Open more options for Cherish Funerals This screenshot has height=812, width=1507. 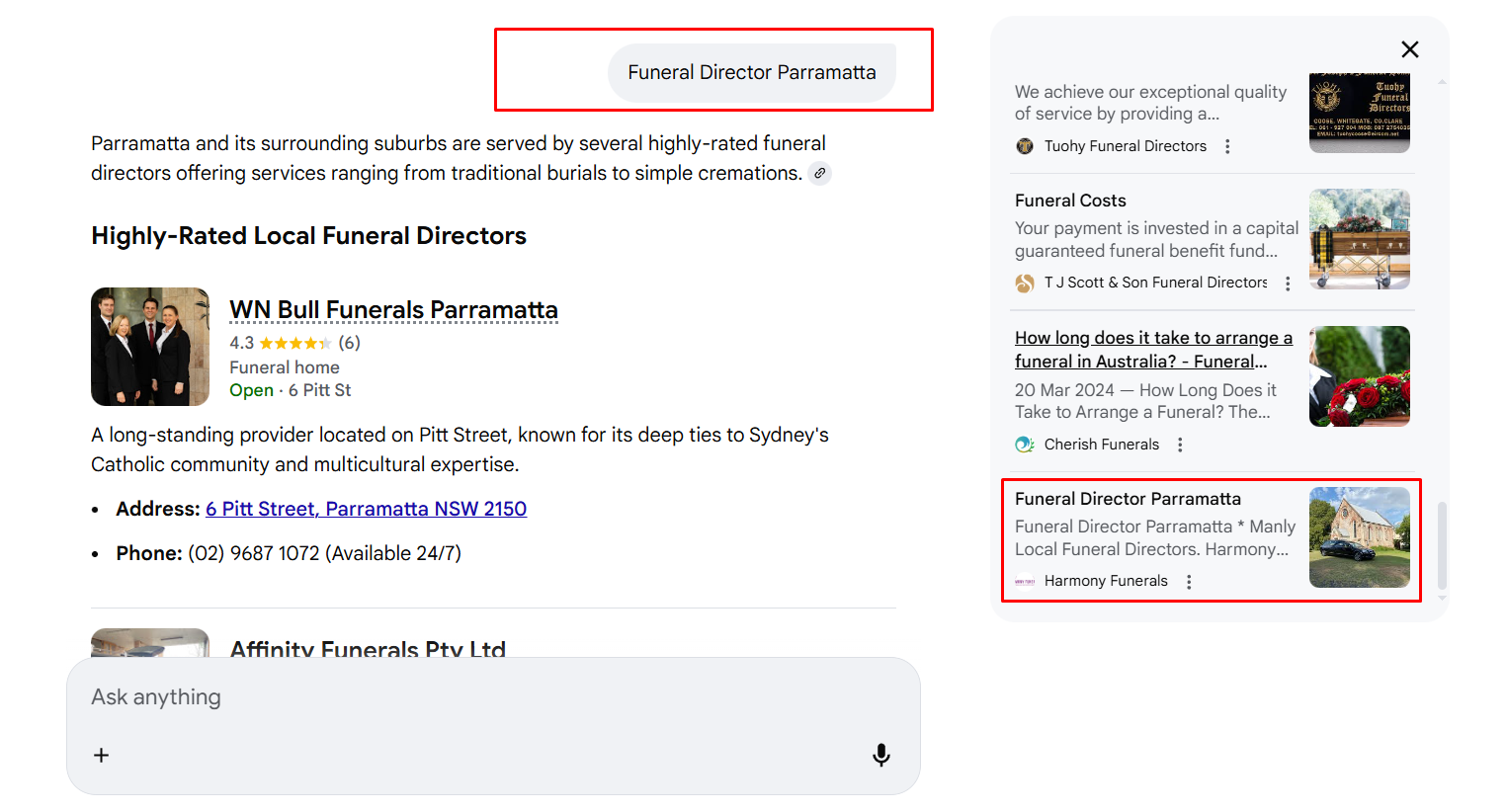coord(1180,445)
